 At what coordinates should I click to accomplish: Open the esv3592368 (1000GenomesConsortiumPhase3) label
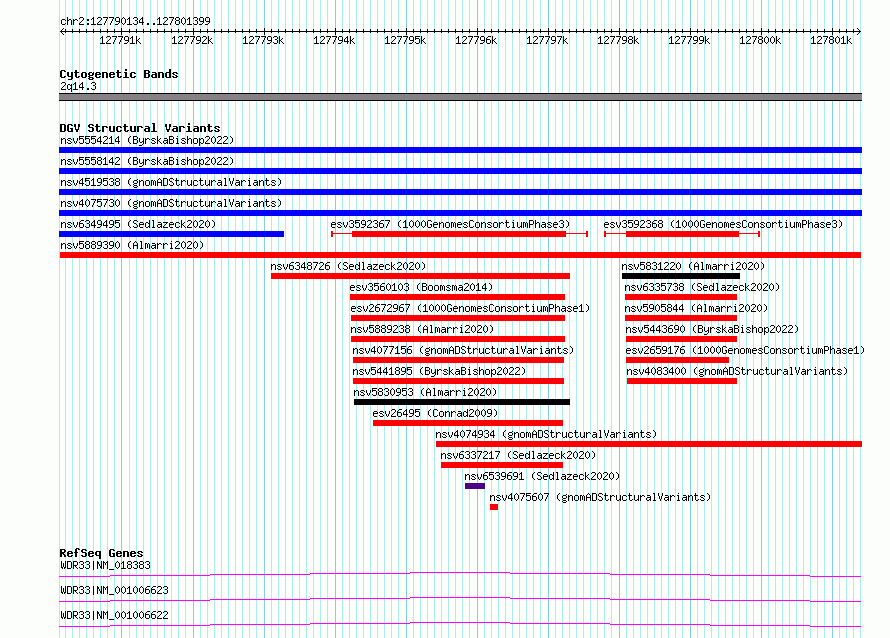723,224
